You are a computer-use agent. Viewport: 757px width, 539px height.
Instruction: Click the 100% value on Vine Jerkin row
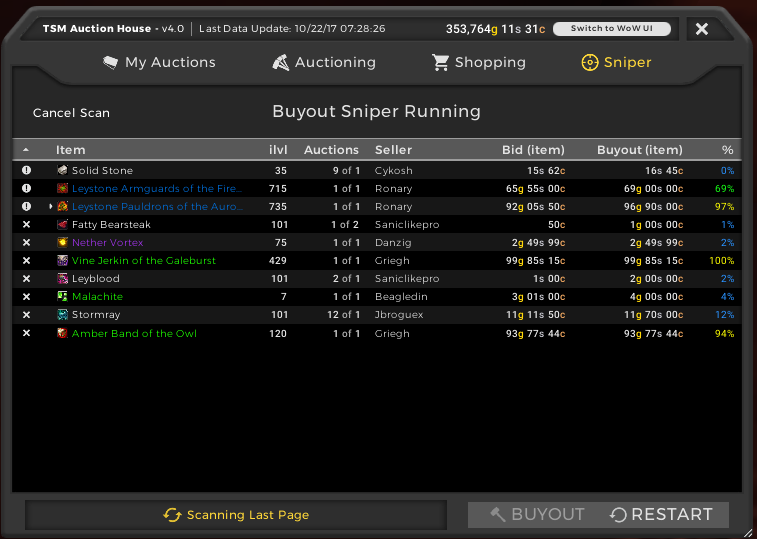point(721,260)
